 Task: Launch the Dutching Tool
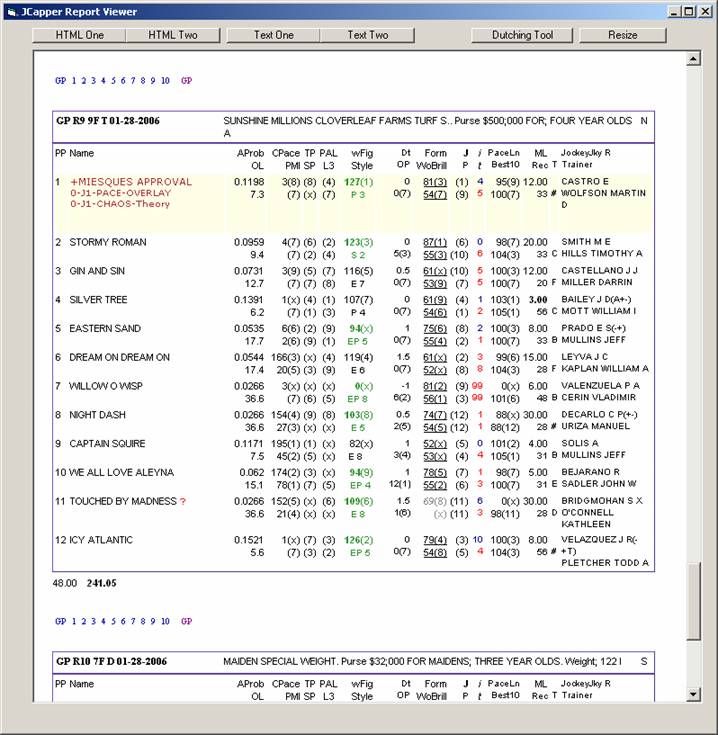point(522,35)
